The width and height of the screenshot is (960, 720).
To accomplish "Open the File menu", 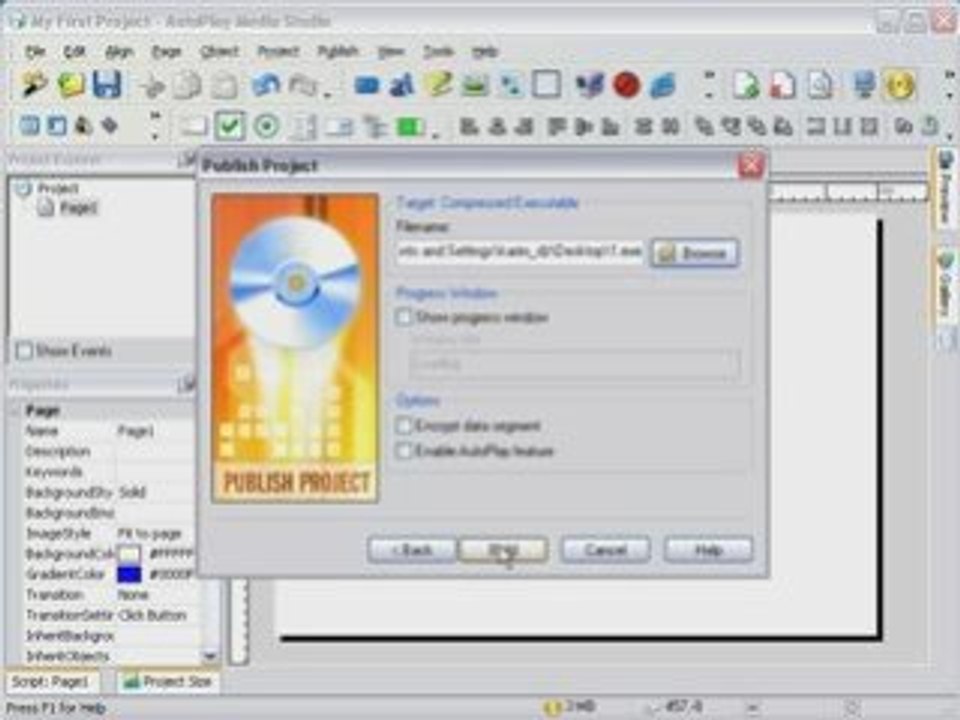I will (x=35, y=51).
